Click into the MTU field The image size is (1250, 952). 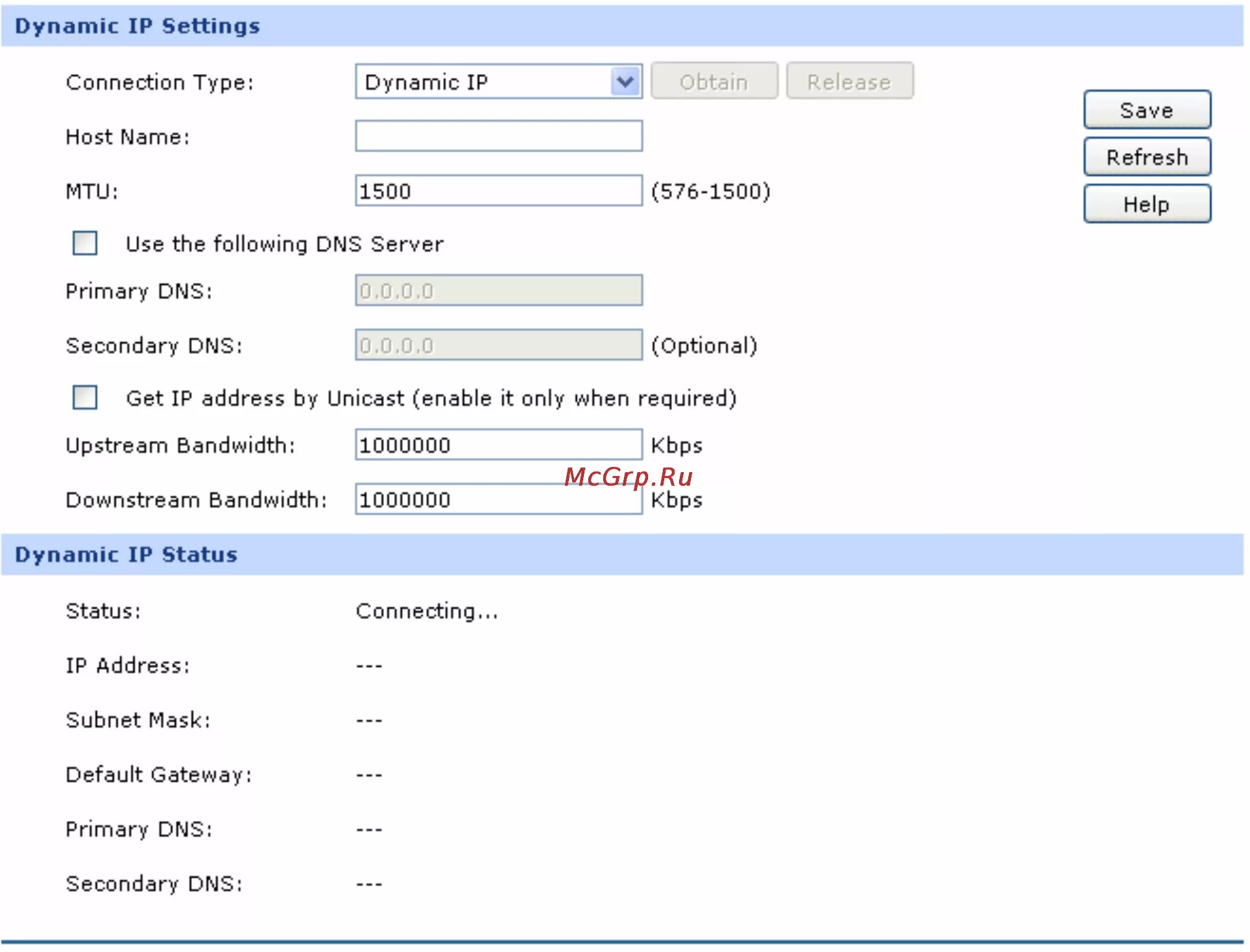tap(499, 191)
